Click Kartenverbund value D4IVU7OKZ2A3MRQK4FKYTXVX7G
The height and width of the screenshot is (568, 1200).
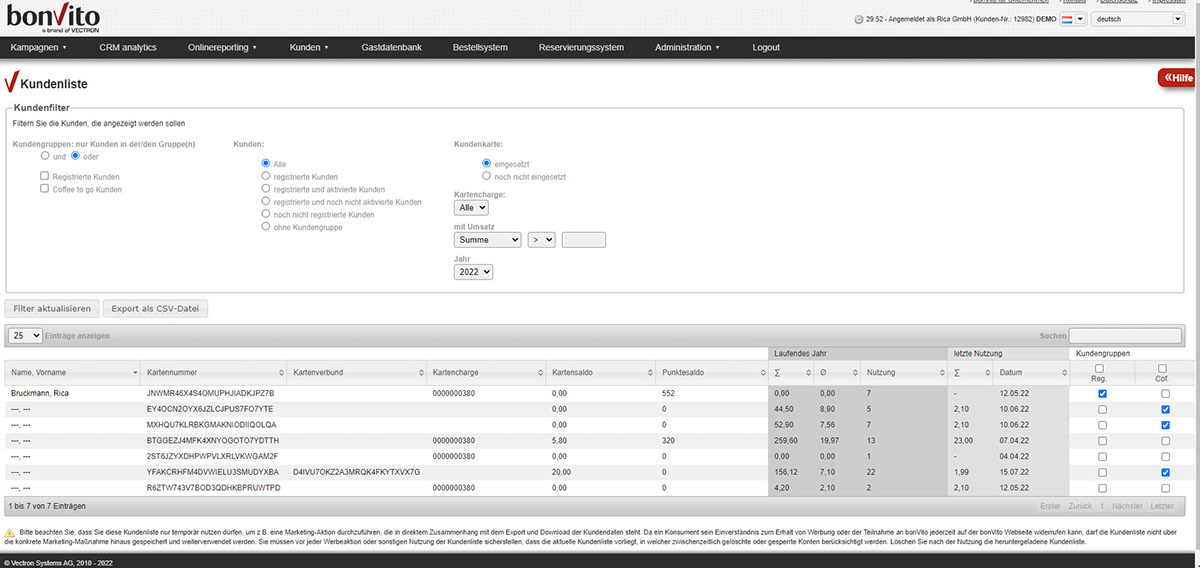tap(356, 471)
